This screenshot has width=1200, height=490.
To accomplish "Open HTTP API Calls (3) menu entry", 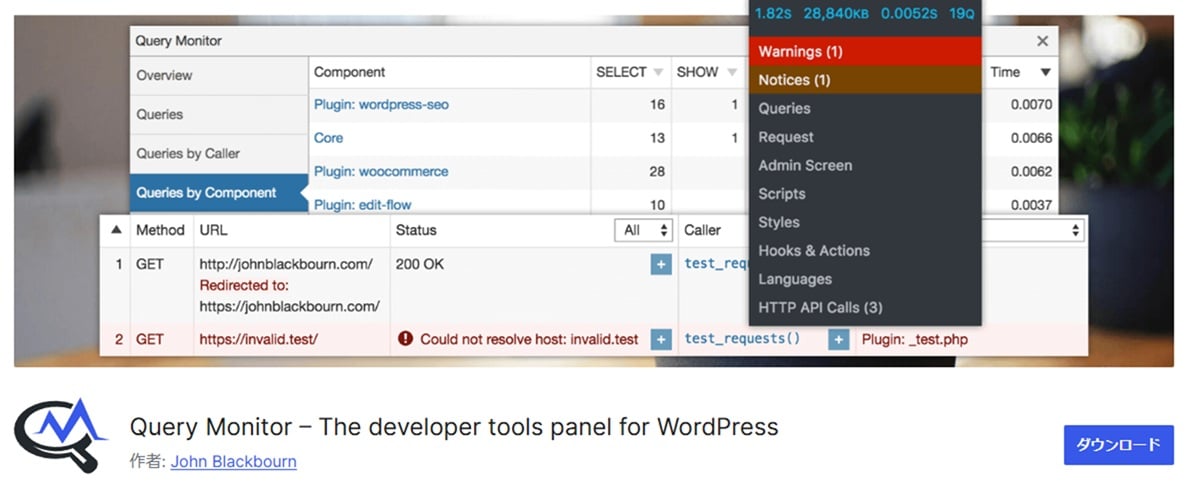I will pyautogui.click(x=820, y=308).
